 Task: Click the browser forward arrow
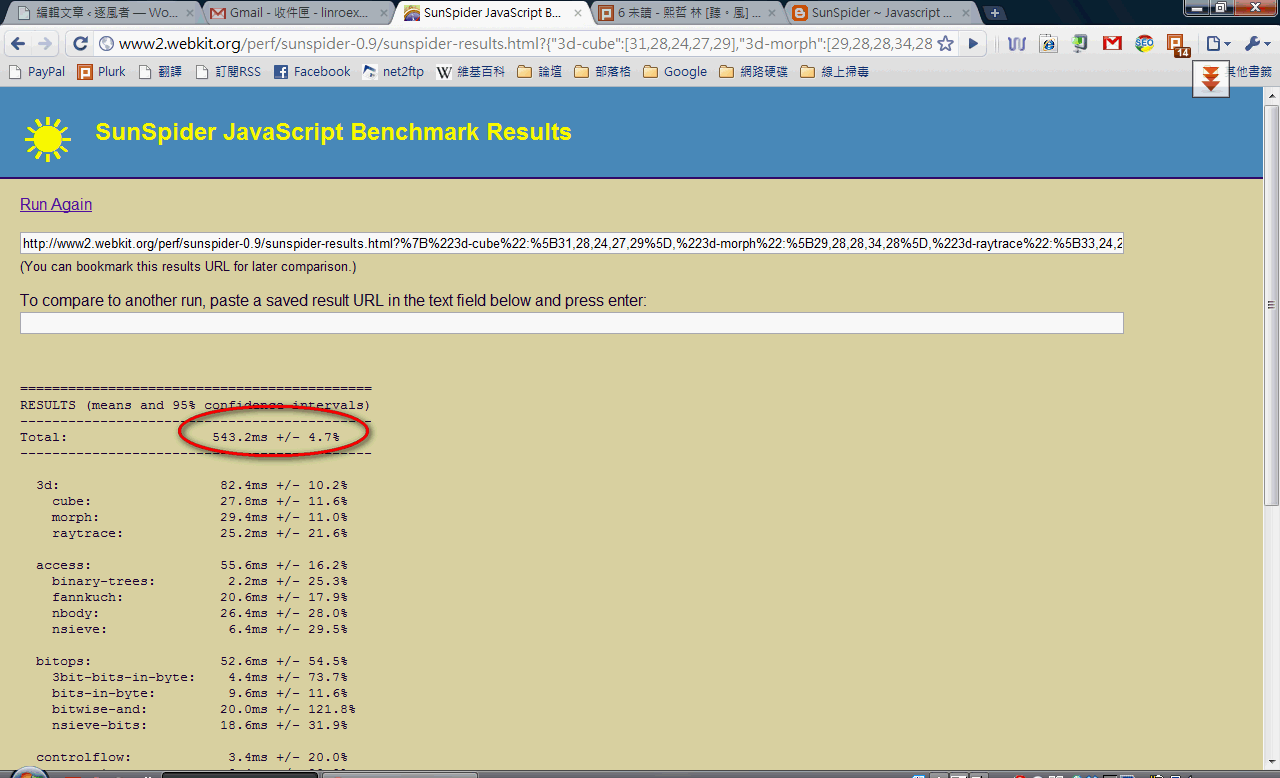click(45, 44)
